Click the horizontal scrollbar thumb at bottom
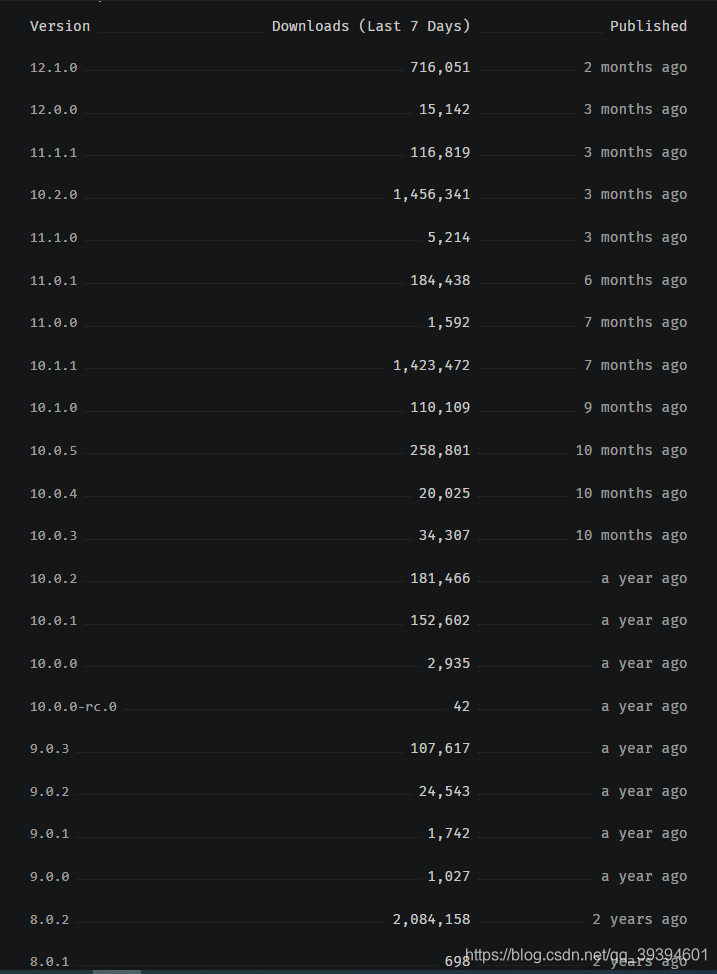Screen dimensions: 717x974 coord(117,972)
